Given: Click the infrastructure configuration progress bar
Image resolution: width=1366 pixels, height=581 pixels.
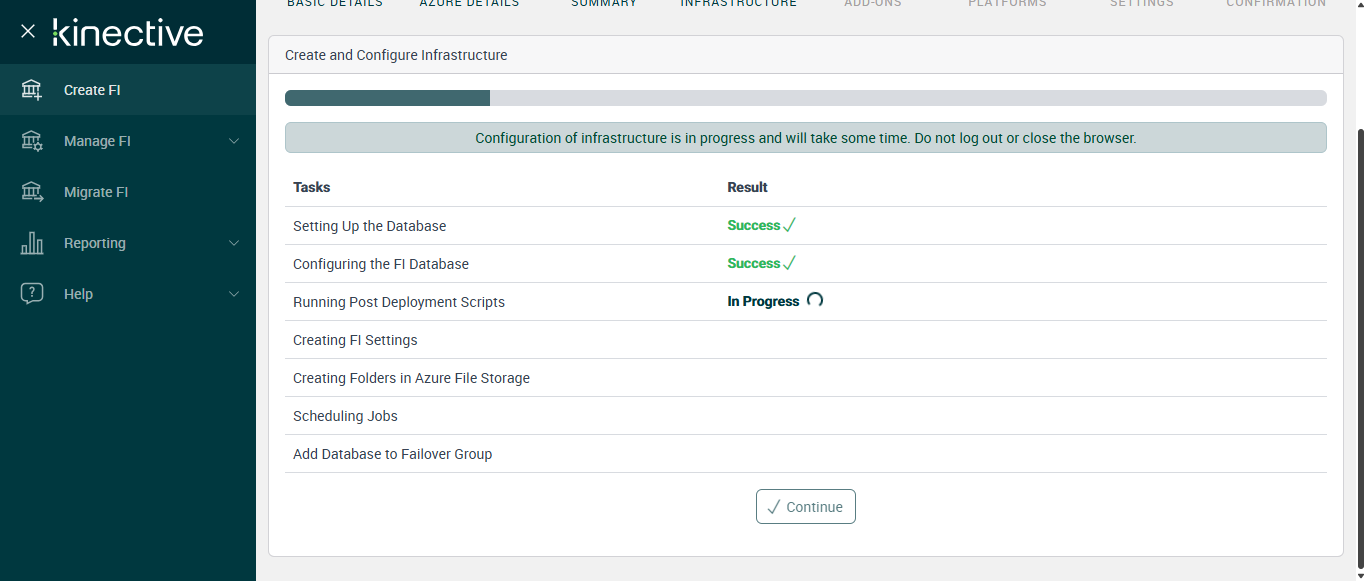Looking at the screenshot, I should [x=805, y=98].
